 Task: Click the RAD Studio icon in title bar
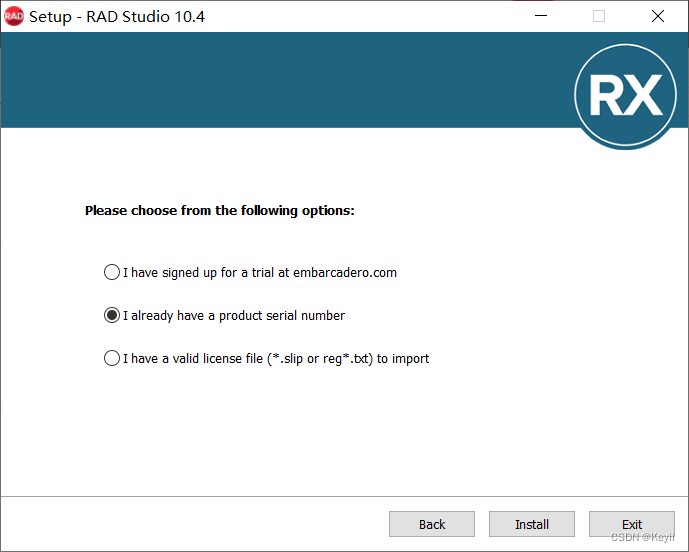click(14, 16)
